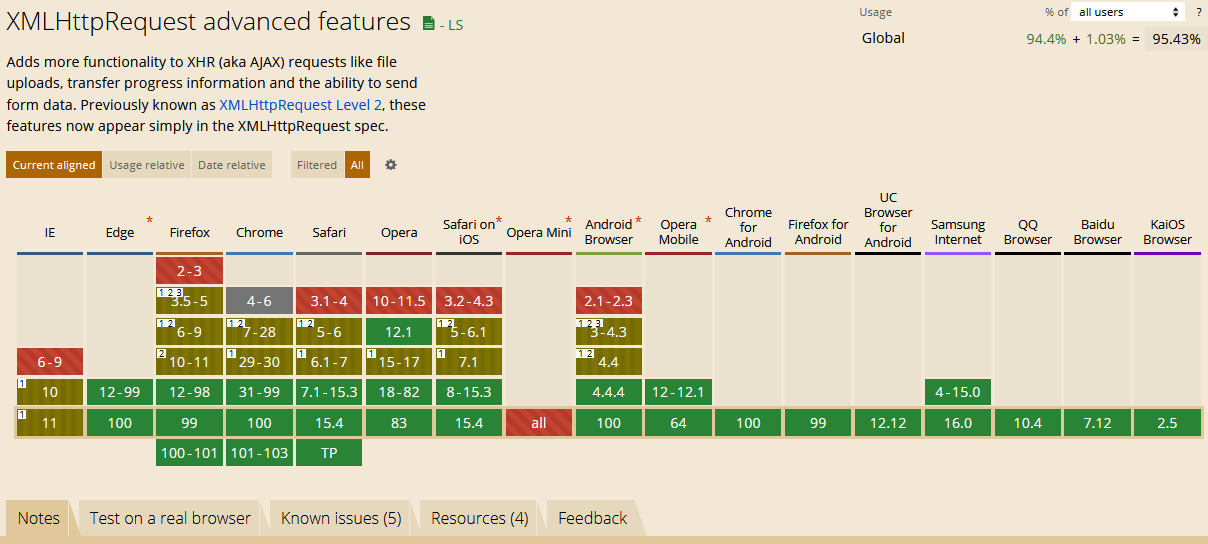Viewport: 1208px width, 544px height.
Task: Open the Known issues (5) tab
Action: tap(341, 518)
